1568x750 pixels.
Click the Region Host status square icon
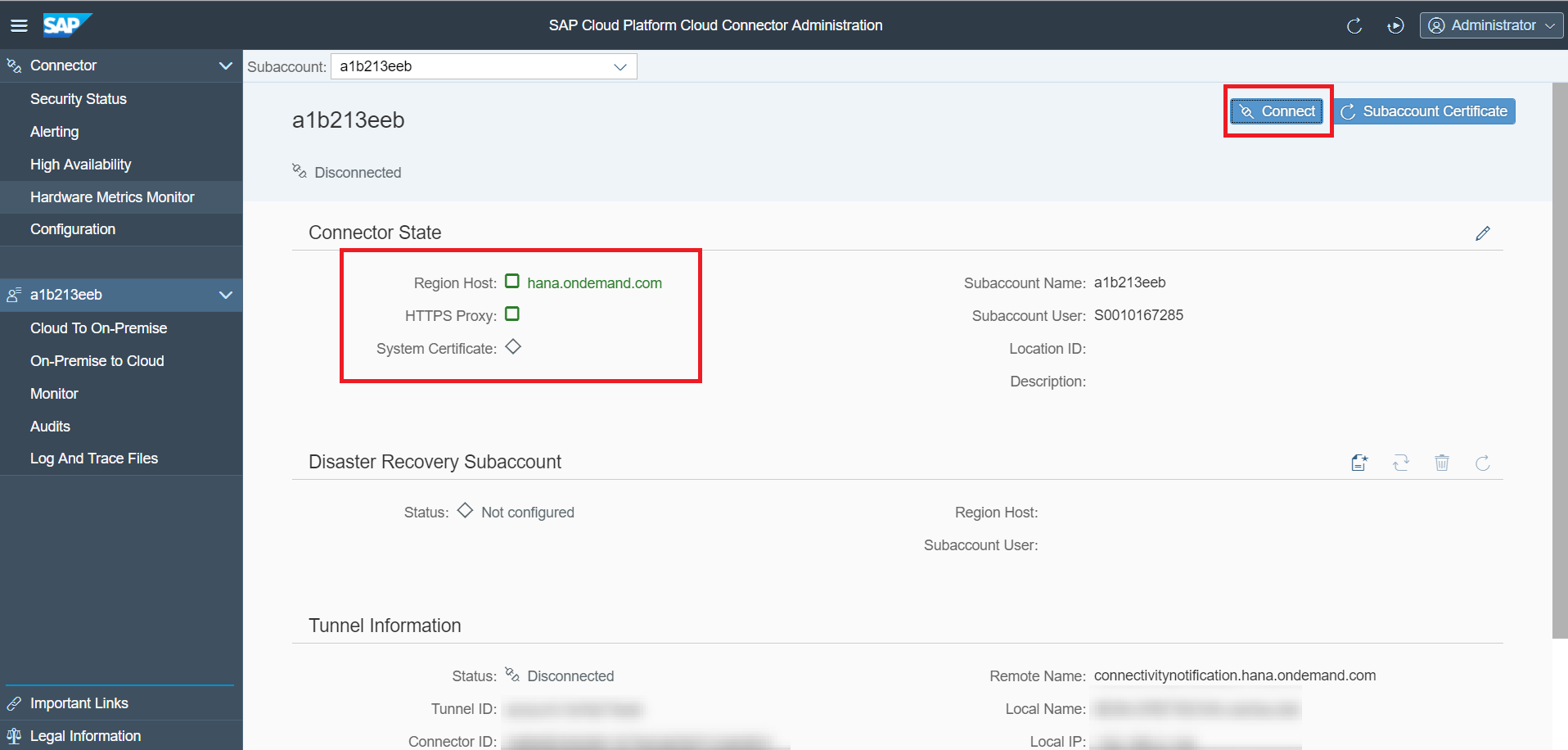(512, 282)
